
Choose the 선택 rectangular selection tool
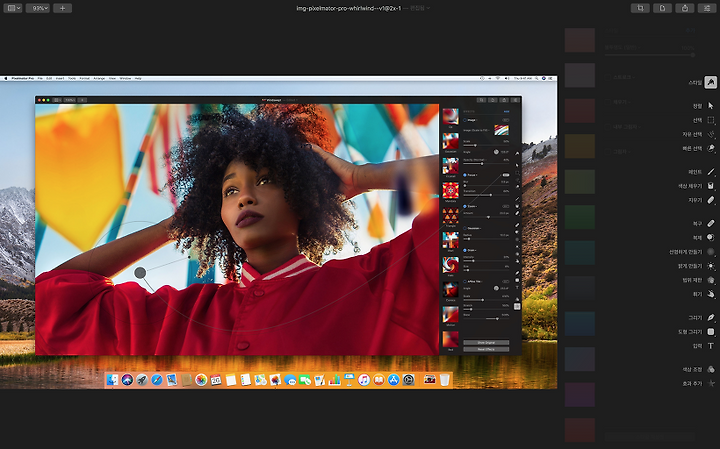click(x=711, y=120)
